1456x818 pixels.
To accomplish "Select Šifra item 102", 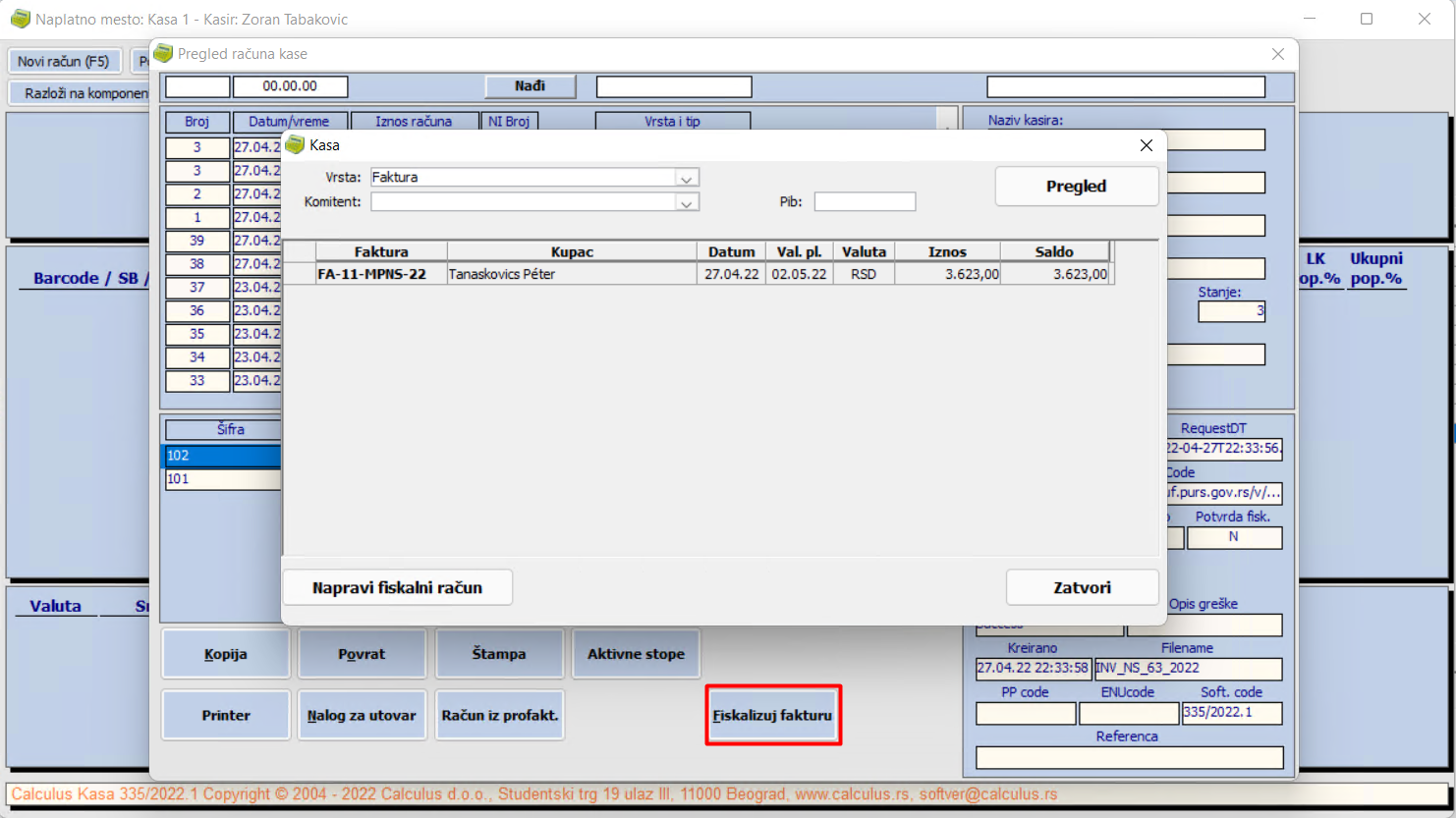I will (222, 456).
